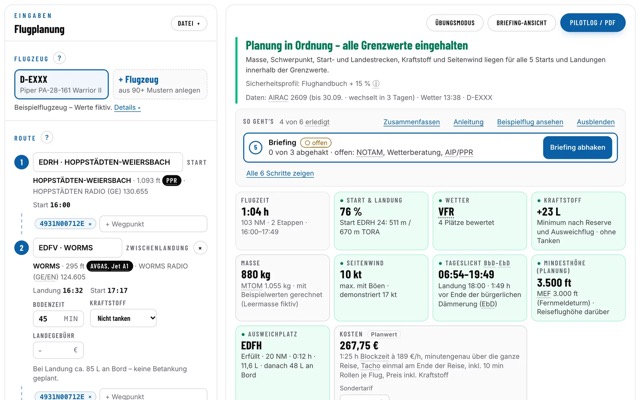The width and height of the screenshot is (640, 400).
Task: Select route step 2 circle marker
Action: [x=22, y=248]
